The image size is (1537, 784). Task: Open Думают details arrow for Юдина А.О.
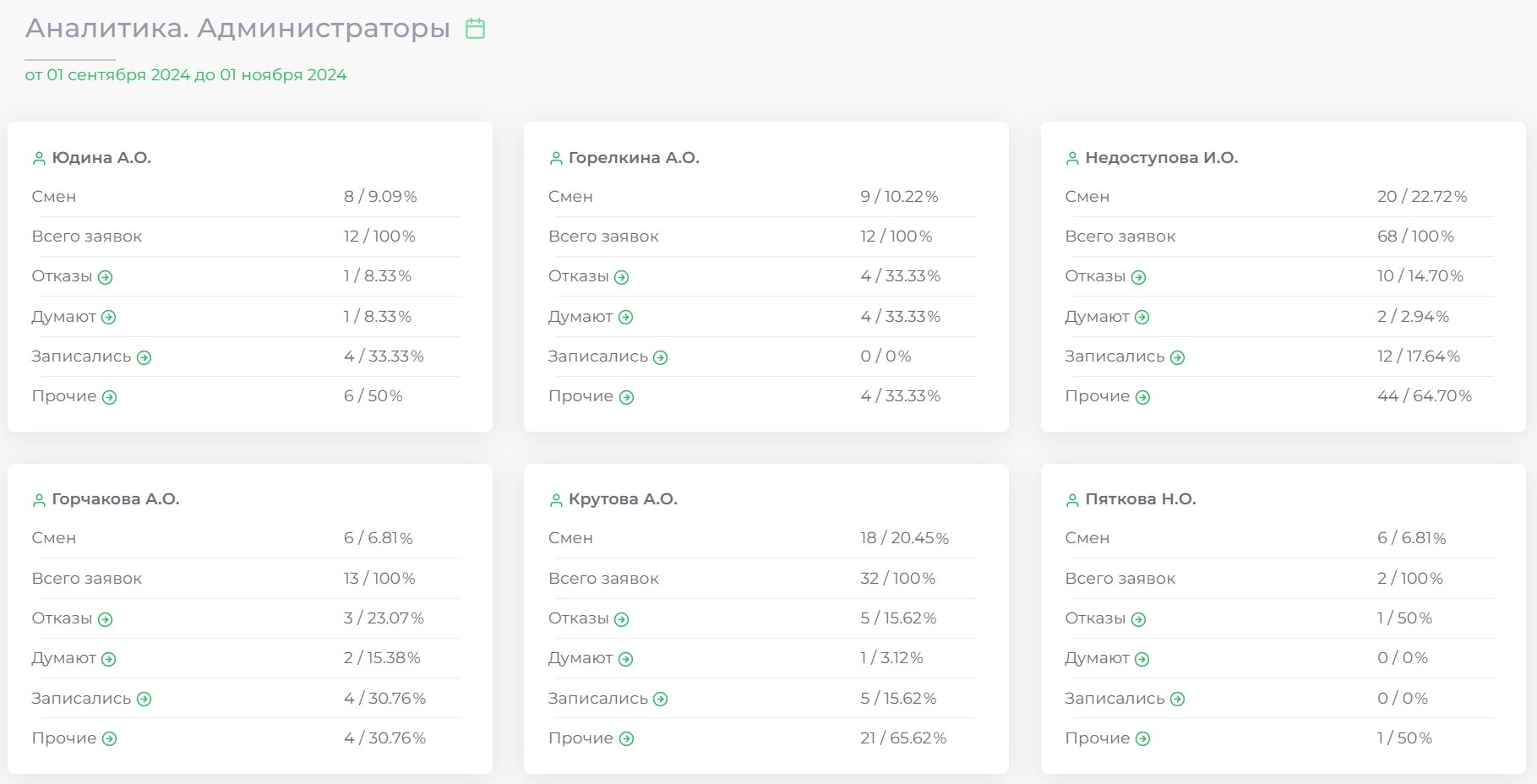pos(109,318)
